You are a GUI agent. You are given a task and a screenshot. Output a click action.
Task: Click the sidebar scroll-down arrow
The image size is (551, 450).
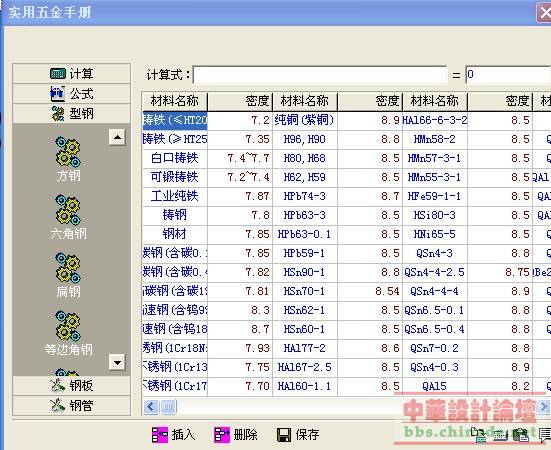click(117, 362)
